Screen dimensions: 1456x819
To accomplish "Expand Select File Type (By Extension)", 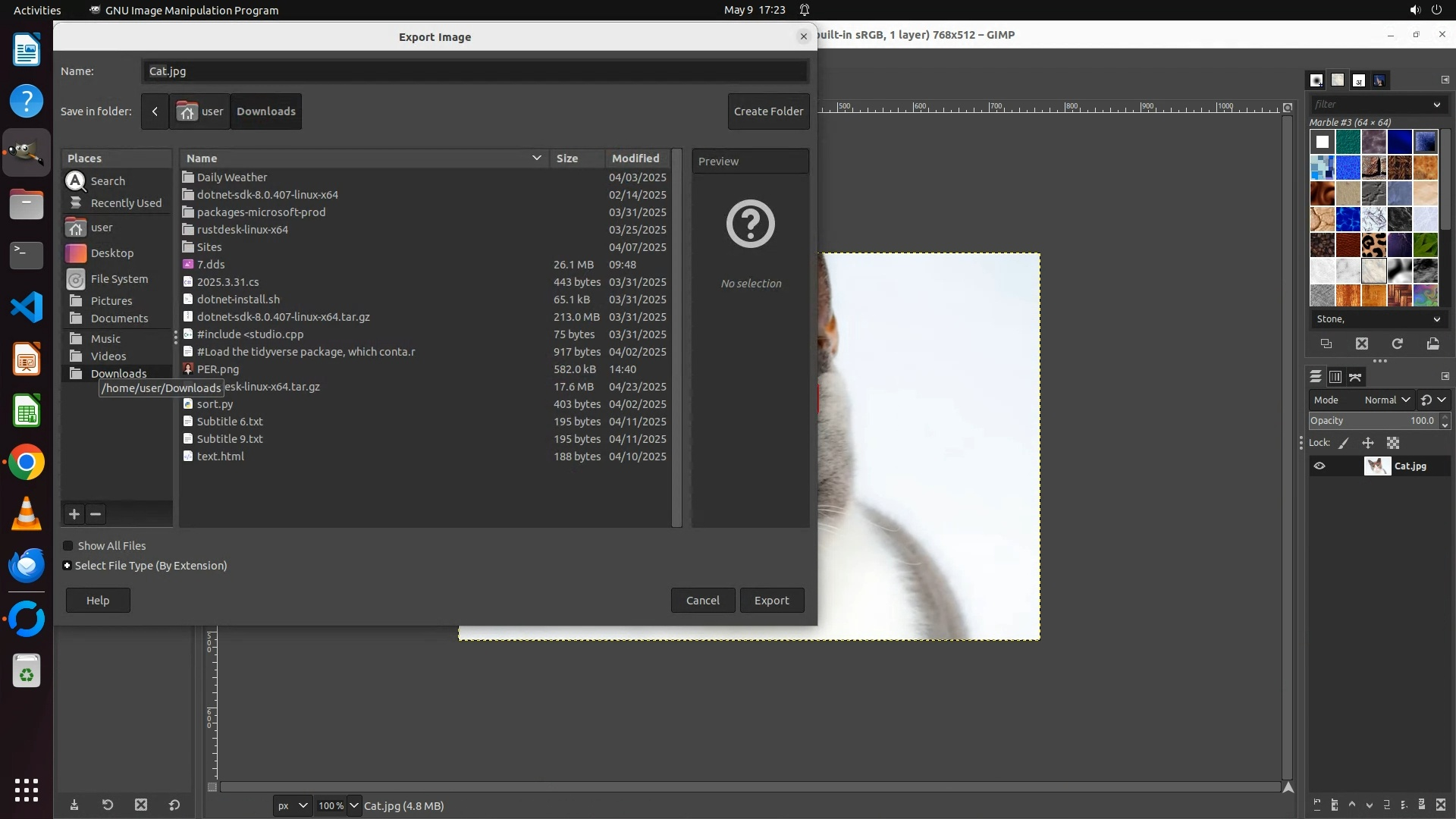I will click(x=67, y=566).
